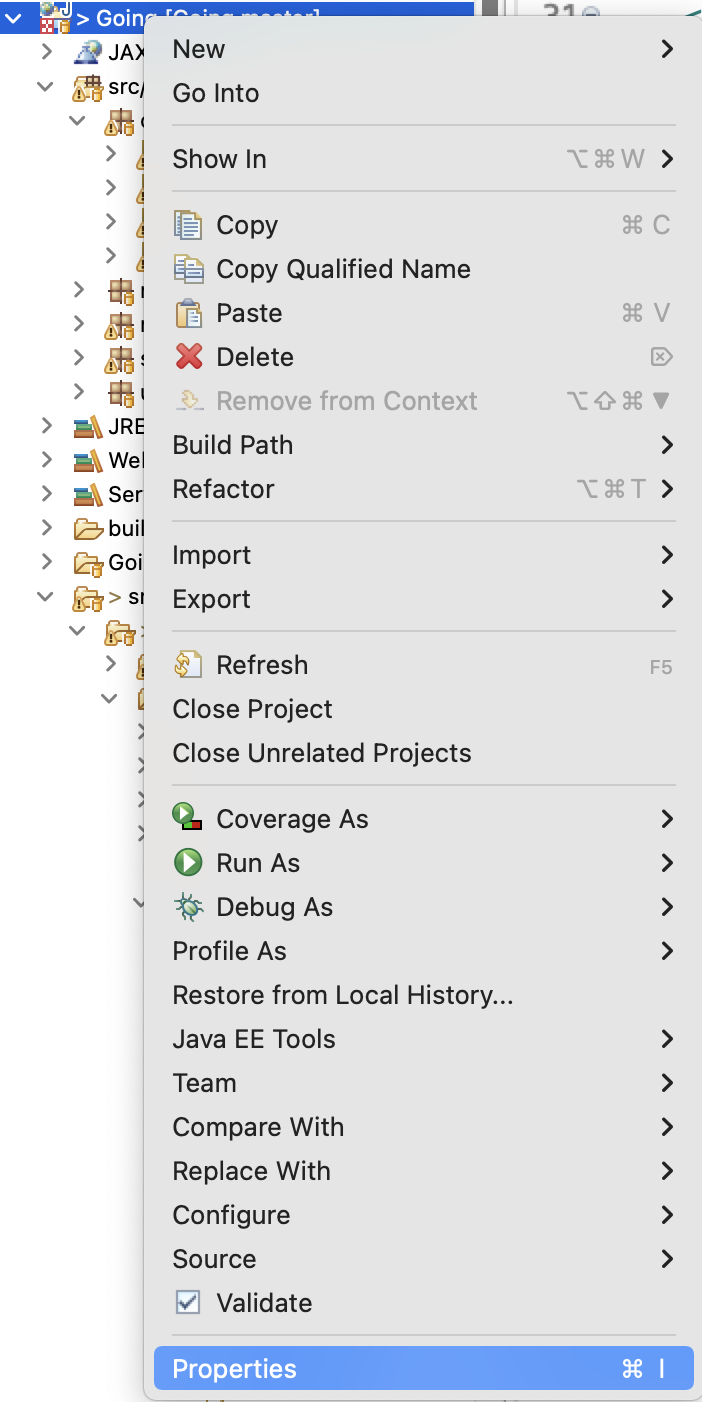This screenshot has width=702, height=1402.
Task: Expand the JRE library tree node
Action: pos(47,427)
